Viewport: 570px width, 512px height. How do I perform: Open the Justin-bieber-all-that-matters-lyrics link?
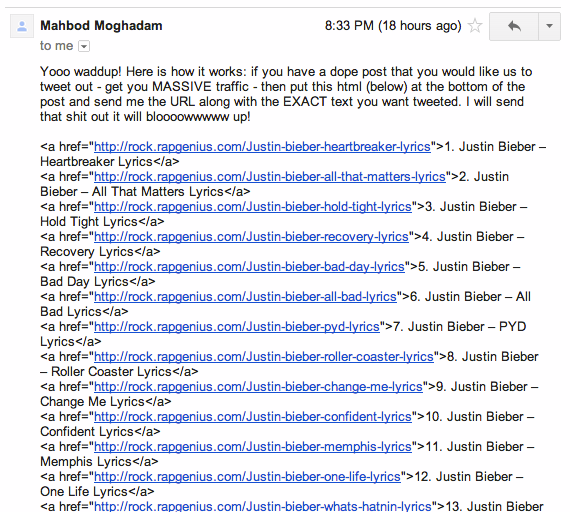[270, 177]
